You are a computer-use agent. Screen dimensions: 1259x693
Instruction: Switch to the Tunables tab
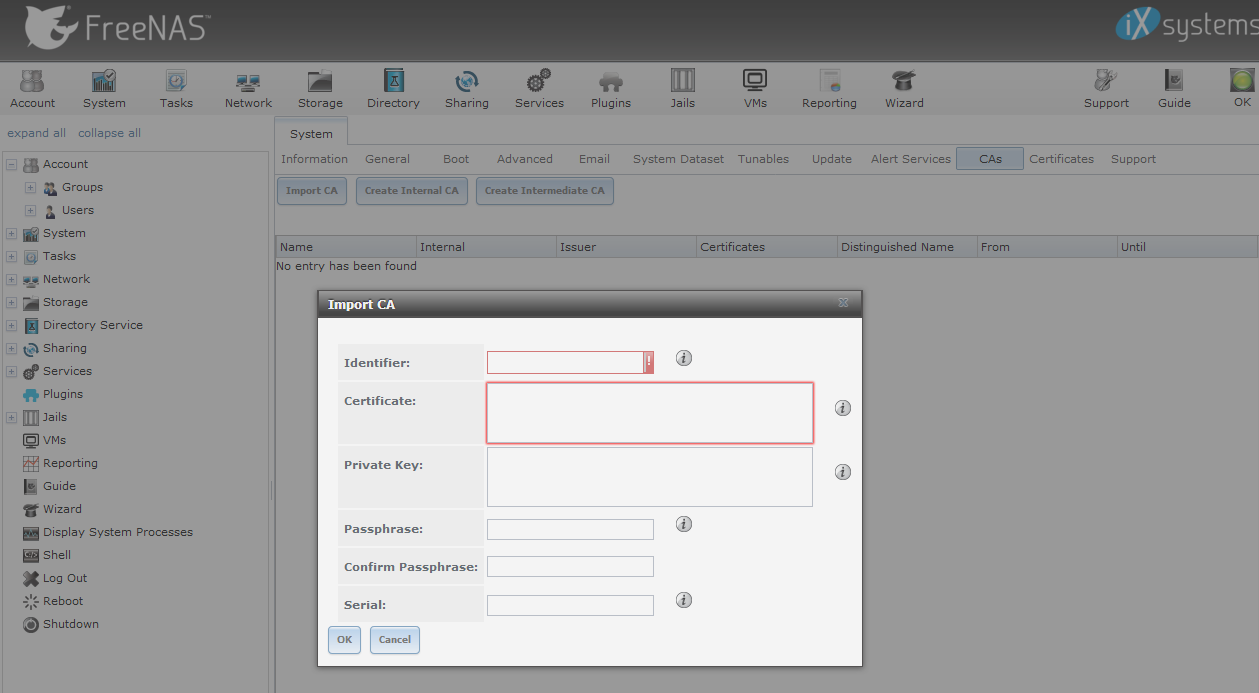tap(763, 159)
